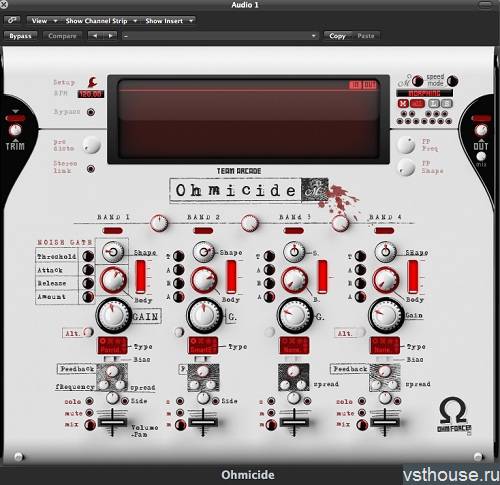Click the large Band 4 Gain knob

tap(386, 315)
